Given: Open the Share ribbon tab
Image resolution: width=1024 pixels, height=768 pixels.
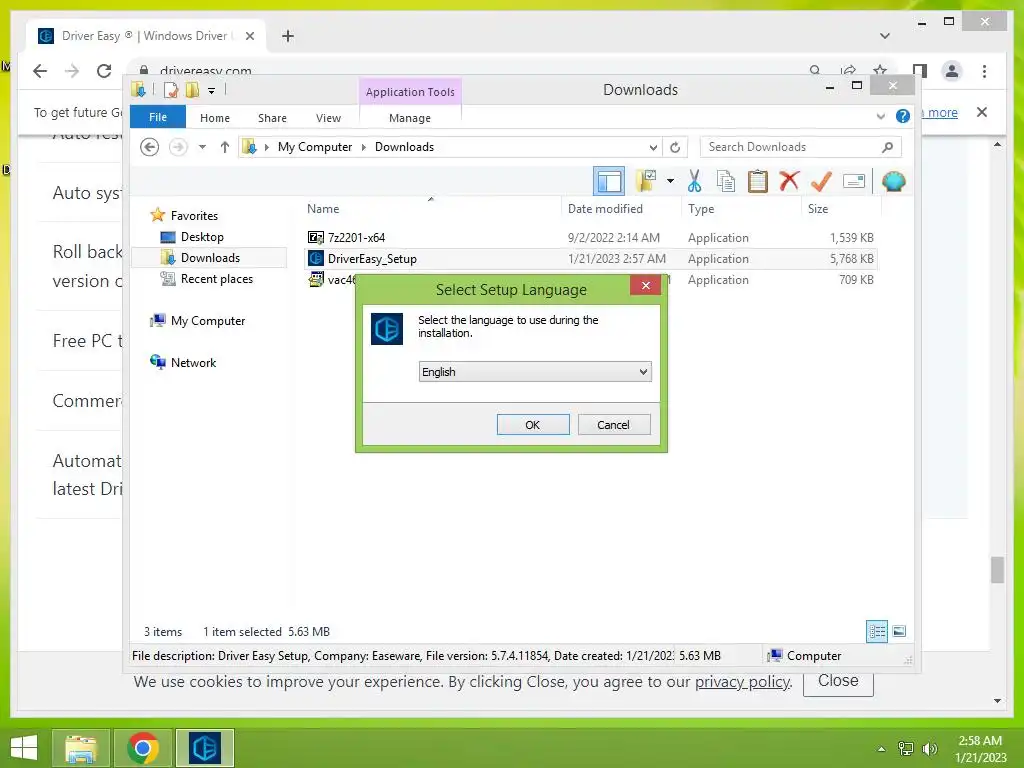Looking at the screenshot, I should [272, 118].
